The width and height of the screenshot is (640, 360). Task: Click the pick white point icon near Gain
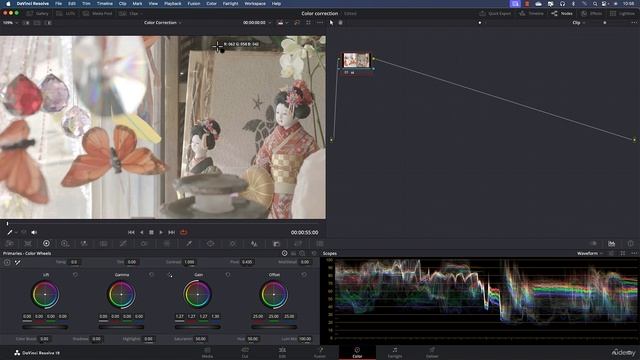click(170, 275)
